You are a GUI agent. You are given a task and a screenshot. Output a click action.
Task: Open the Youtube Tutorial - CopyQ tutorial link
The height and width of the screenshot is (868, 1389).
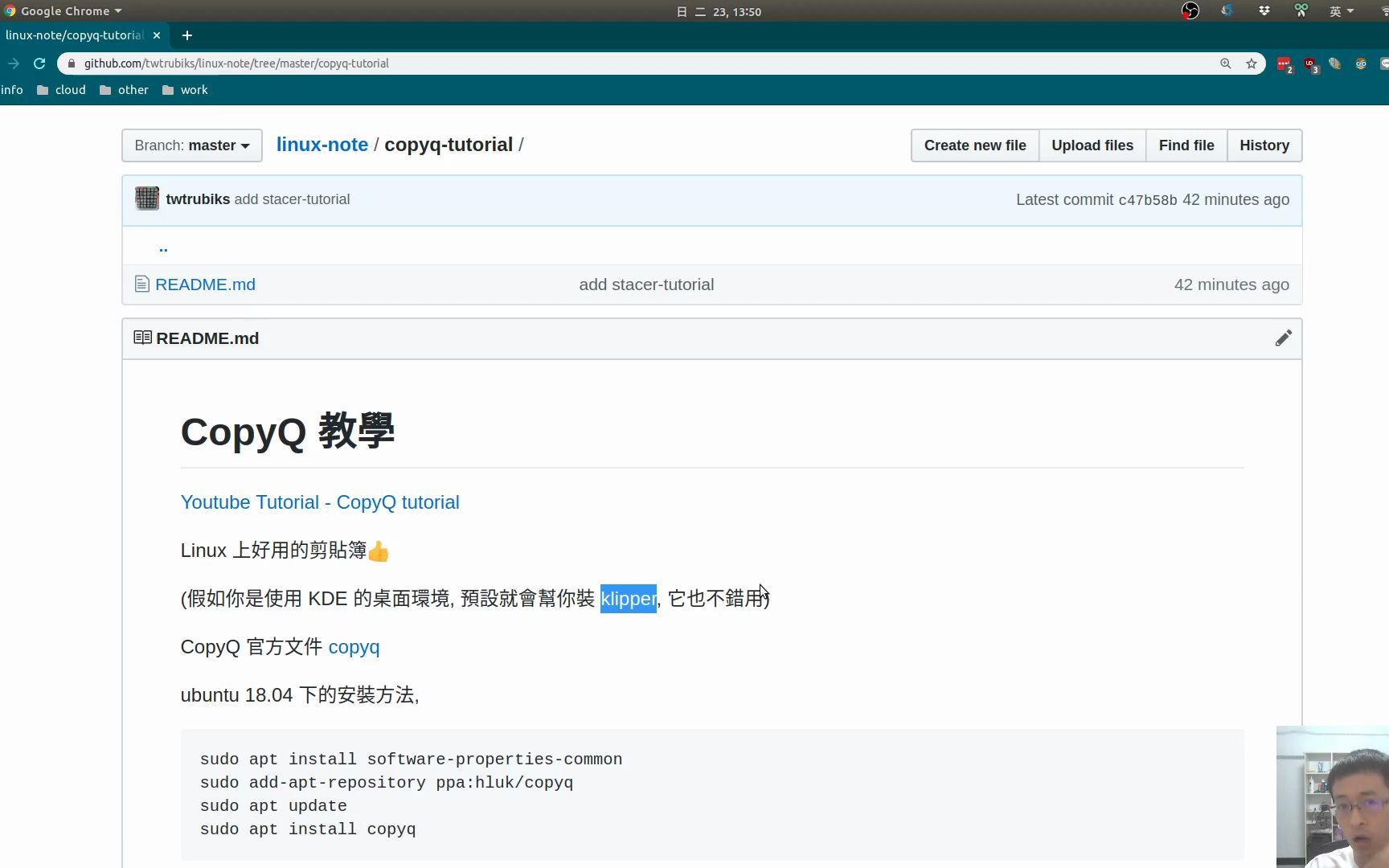click(x=320, y=502)
